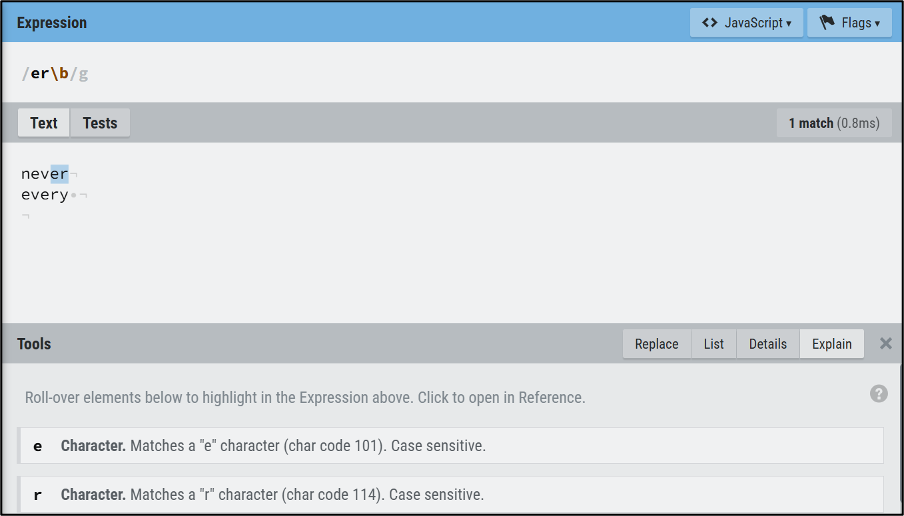The image size is (904, 516).
Task: Click inside the expression input field
Action: 452,74
